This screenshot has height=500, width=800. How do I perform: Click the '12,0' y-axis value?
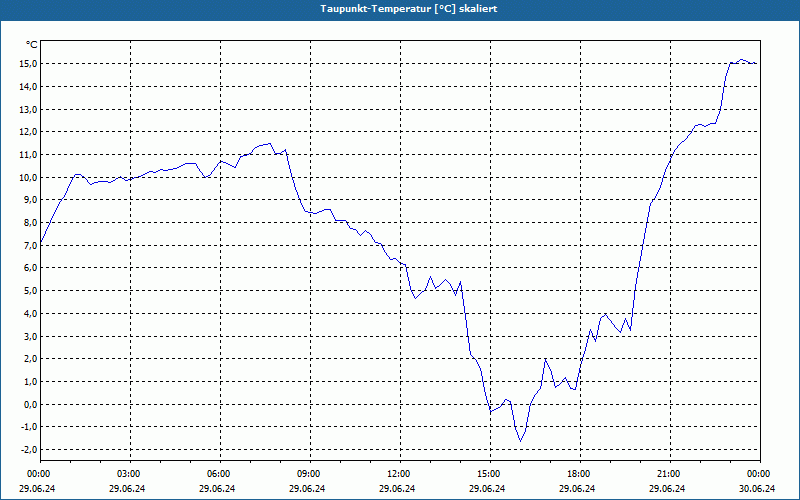point(28,132)
